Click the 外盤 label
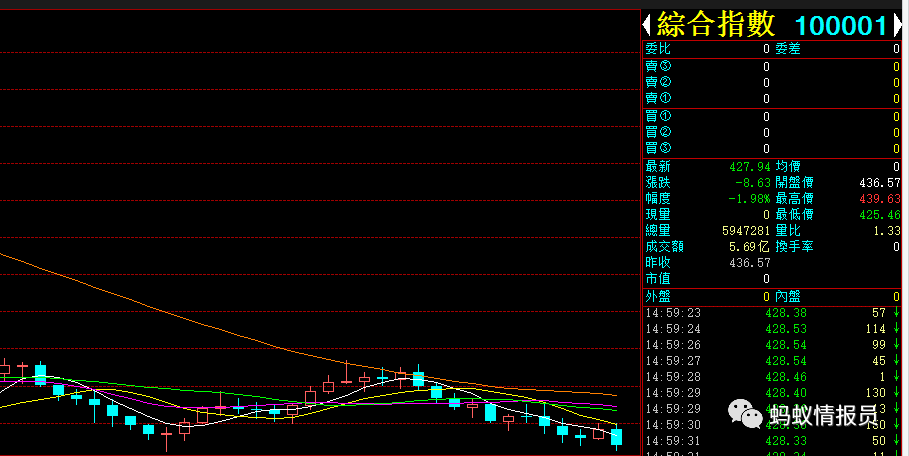Image resolution: width=909 pixels, height=456 pixels. click(x=658, y=297)
